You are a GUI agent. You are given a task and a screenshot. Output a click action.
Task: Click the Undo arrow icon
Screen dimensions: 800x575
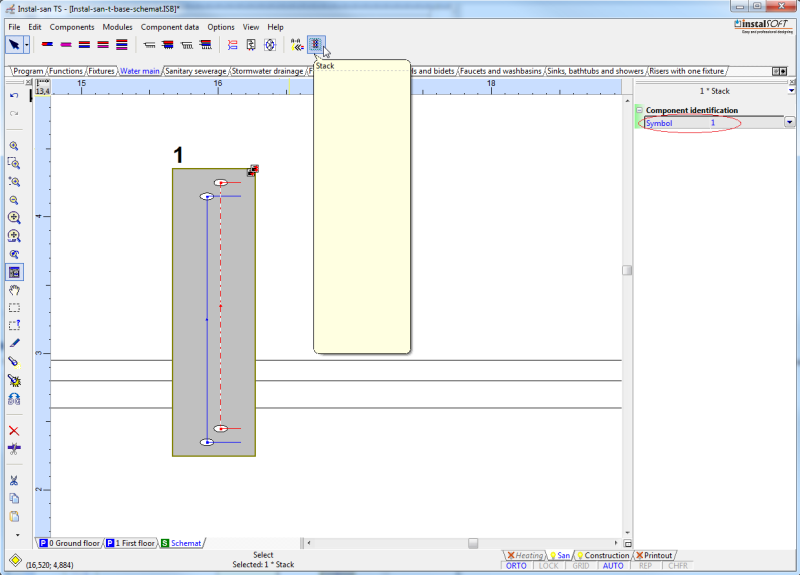pyautogui.click(x=14, y=95)
